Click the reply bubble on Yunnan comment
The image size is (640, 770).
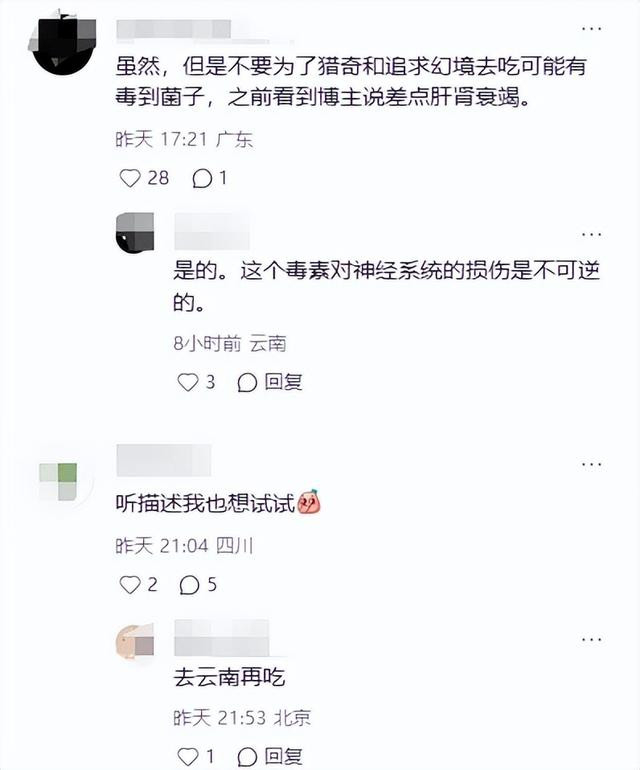pyautogui.click(x=247, y=383)
